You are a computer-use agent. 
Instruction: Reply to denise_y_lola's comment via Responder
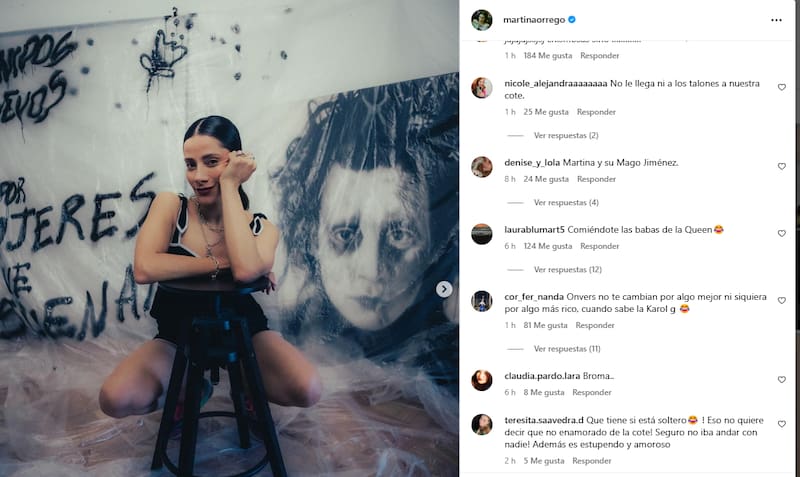[x=596, y=179]
